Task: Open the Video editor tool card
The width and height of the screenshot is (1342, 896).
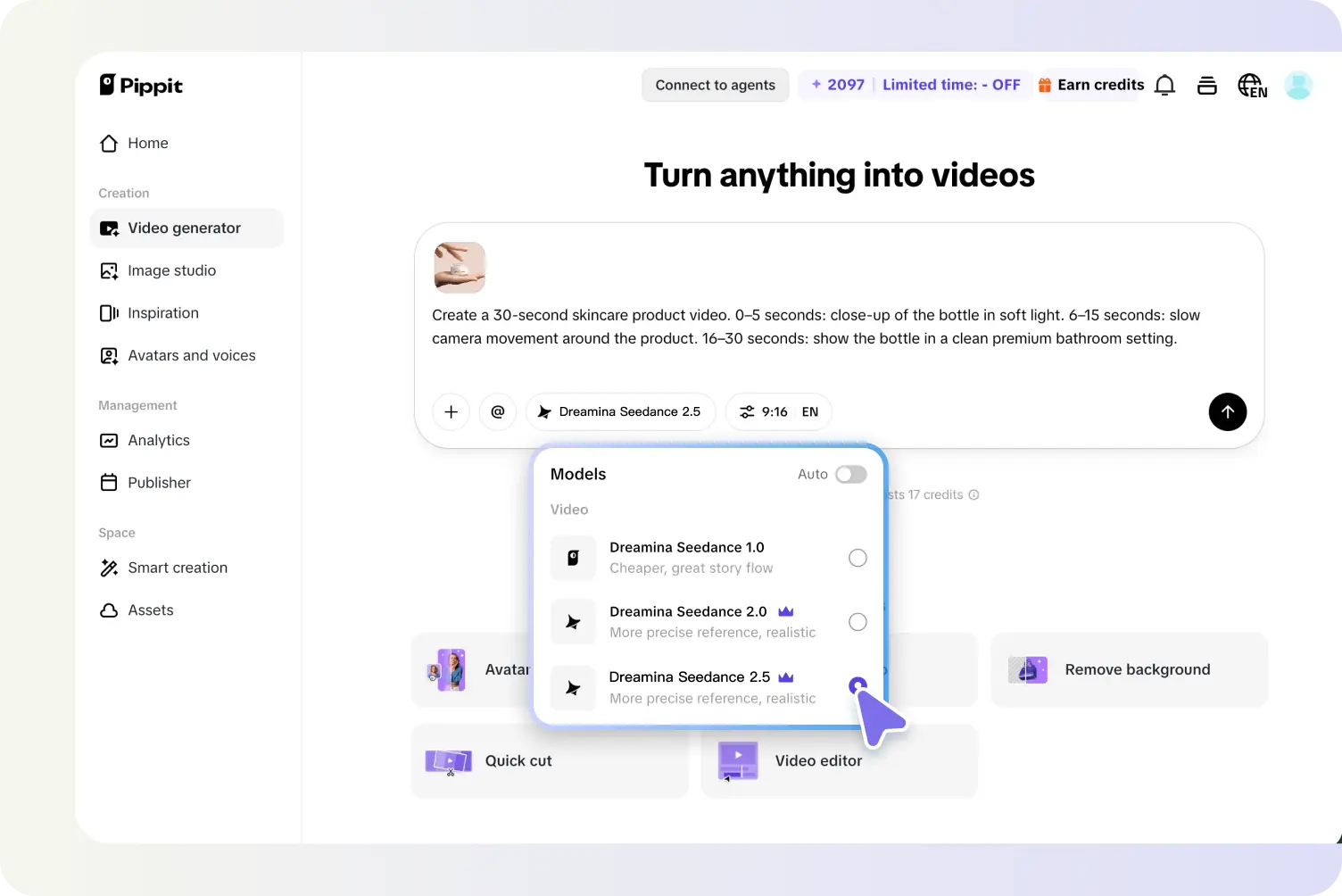Action: pos(840,761)
